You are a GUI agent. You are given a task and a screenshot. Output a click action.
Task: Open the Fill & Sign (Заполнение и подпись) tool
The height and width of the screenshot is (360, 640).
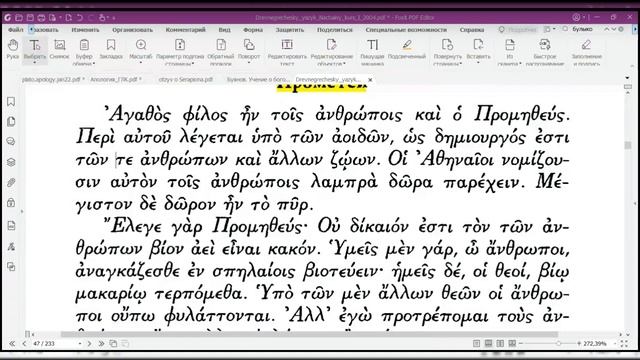[x=587, y=51]
